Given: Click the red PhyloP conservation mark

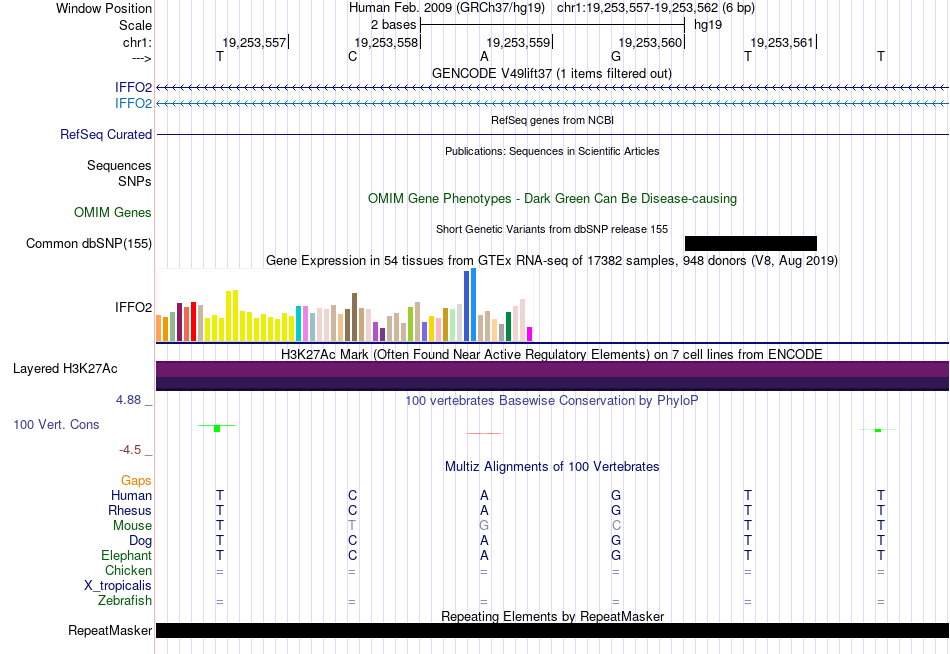Looking at the screenshot, I should click(x=483, y=433).
